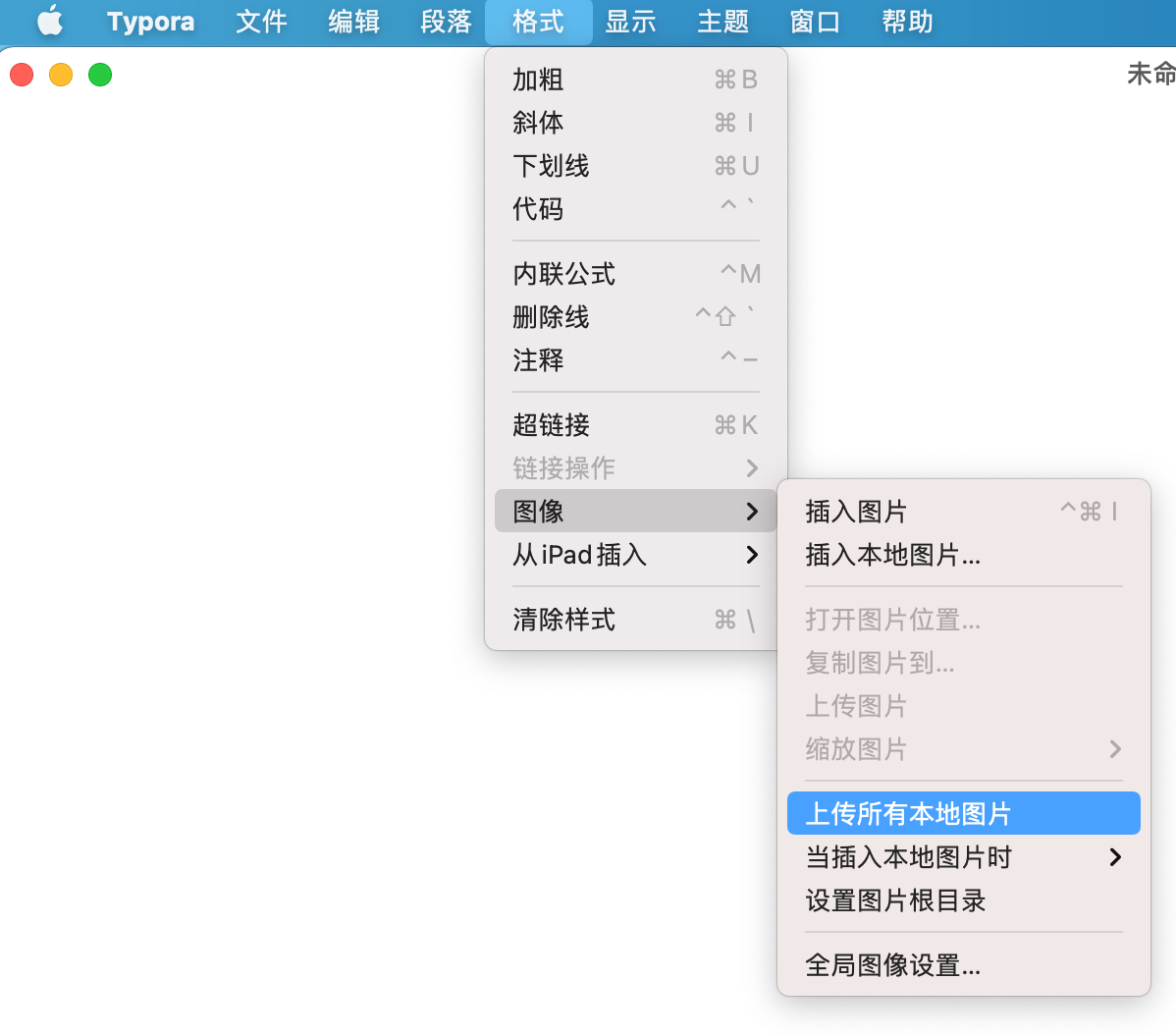Open the Typora application menu

pyautogui.click(x=150, y=21)
